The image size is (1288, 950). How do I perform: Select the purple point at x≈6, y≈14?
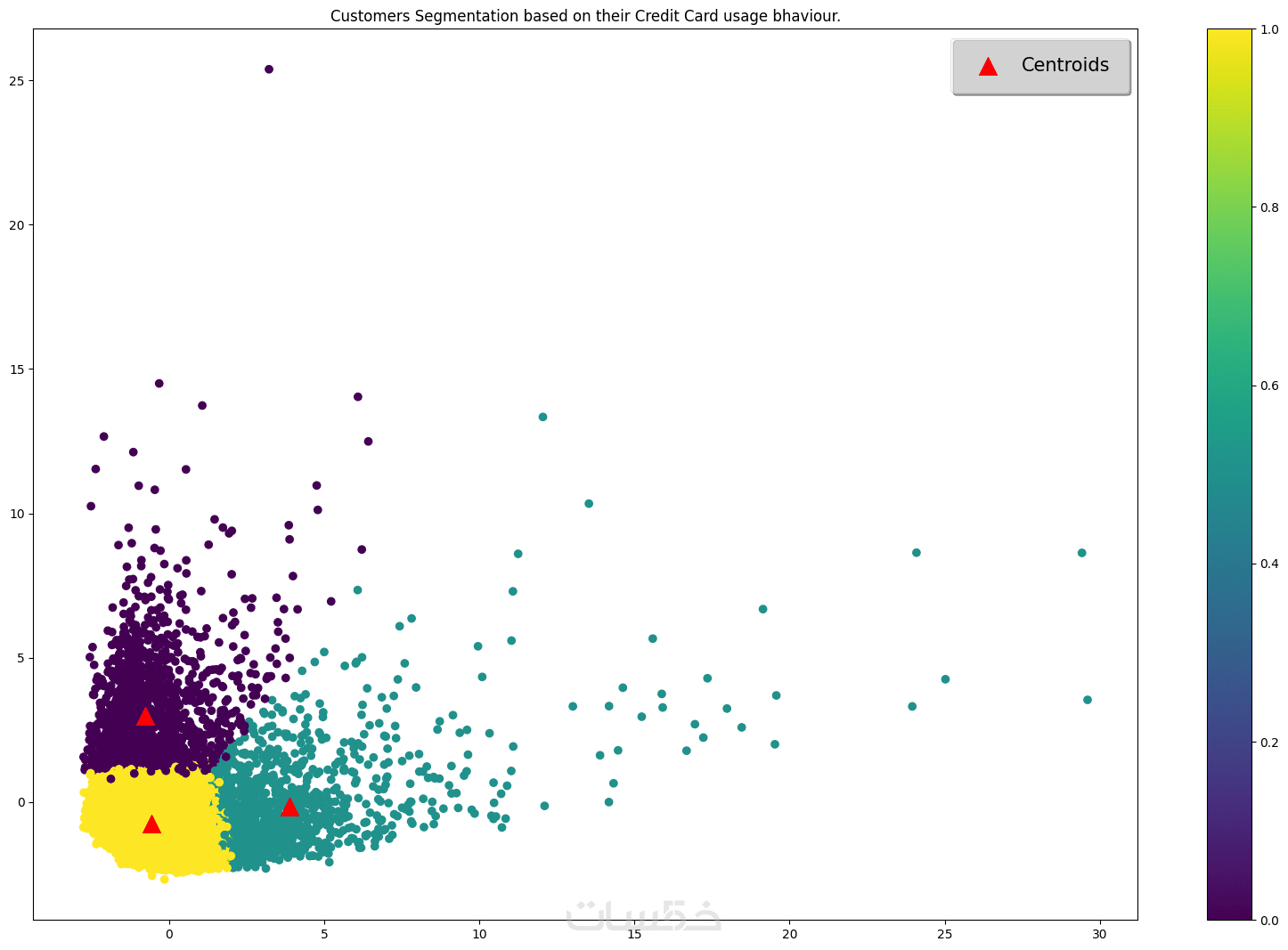pyautogui.click(x=358, y=397)
